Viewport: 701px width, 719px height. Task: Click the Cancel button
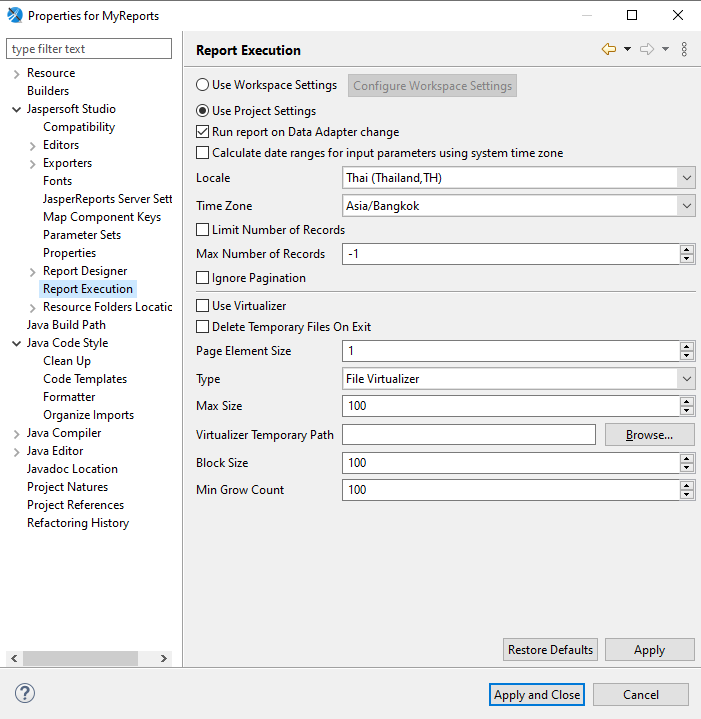click(x=640, y=695)
